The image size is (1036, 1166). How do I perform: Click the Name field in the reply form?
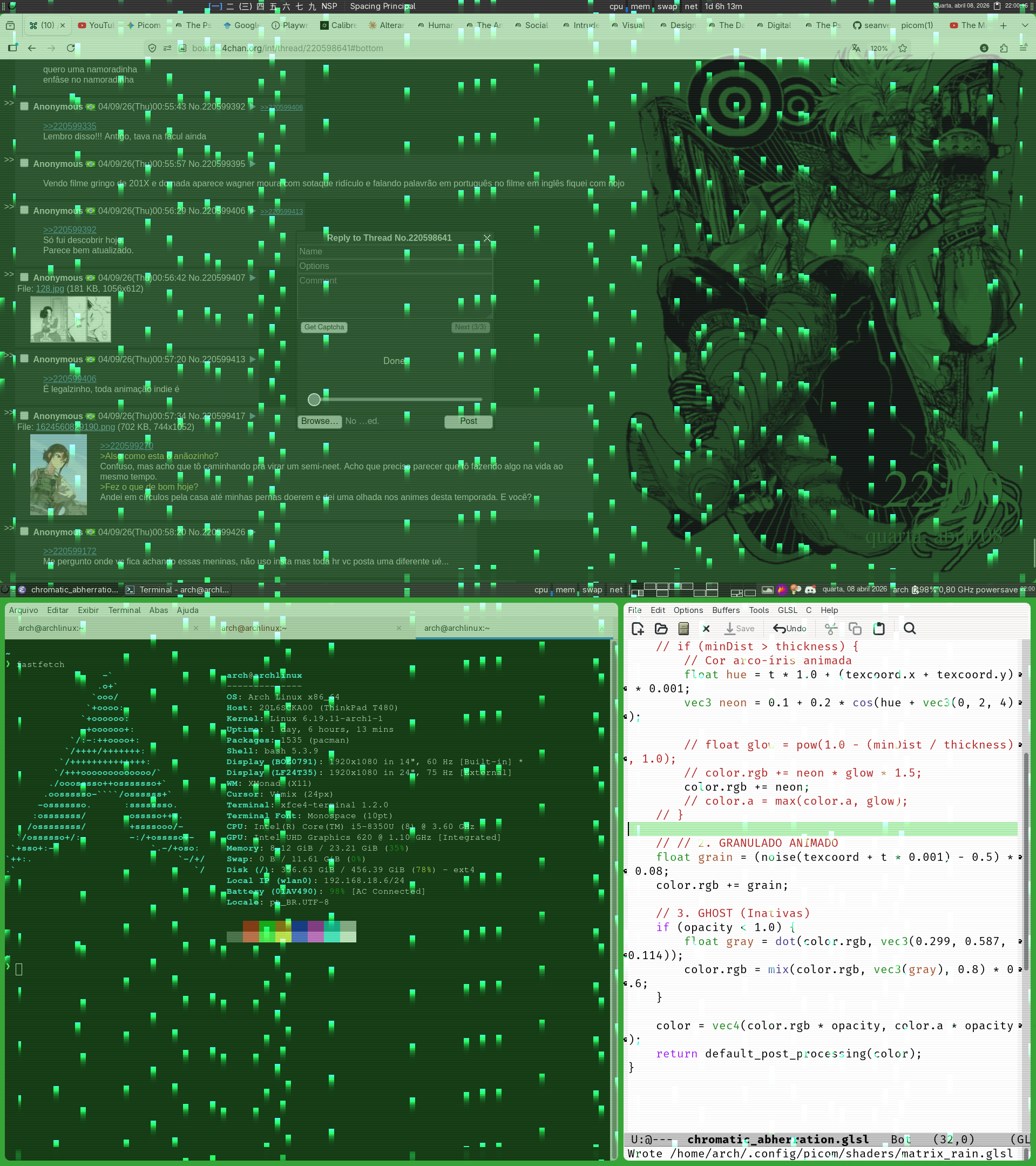pos(395,252)
